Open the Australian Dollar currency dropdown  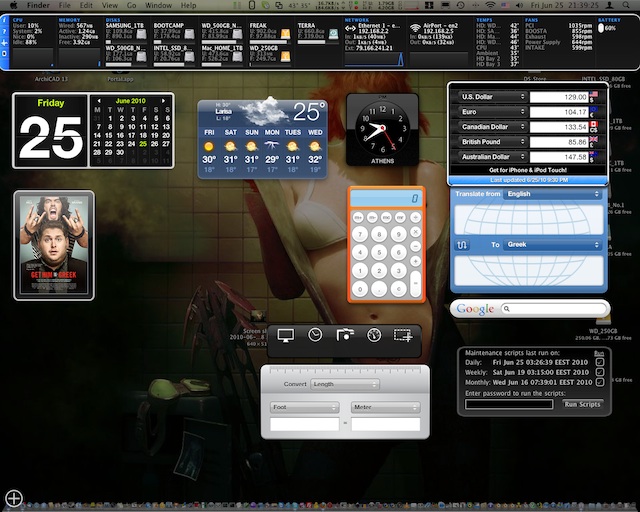point(492,157)
